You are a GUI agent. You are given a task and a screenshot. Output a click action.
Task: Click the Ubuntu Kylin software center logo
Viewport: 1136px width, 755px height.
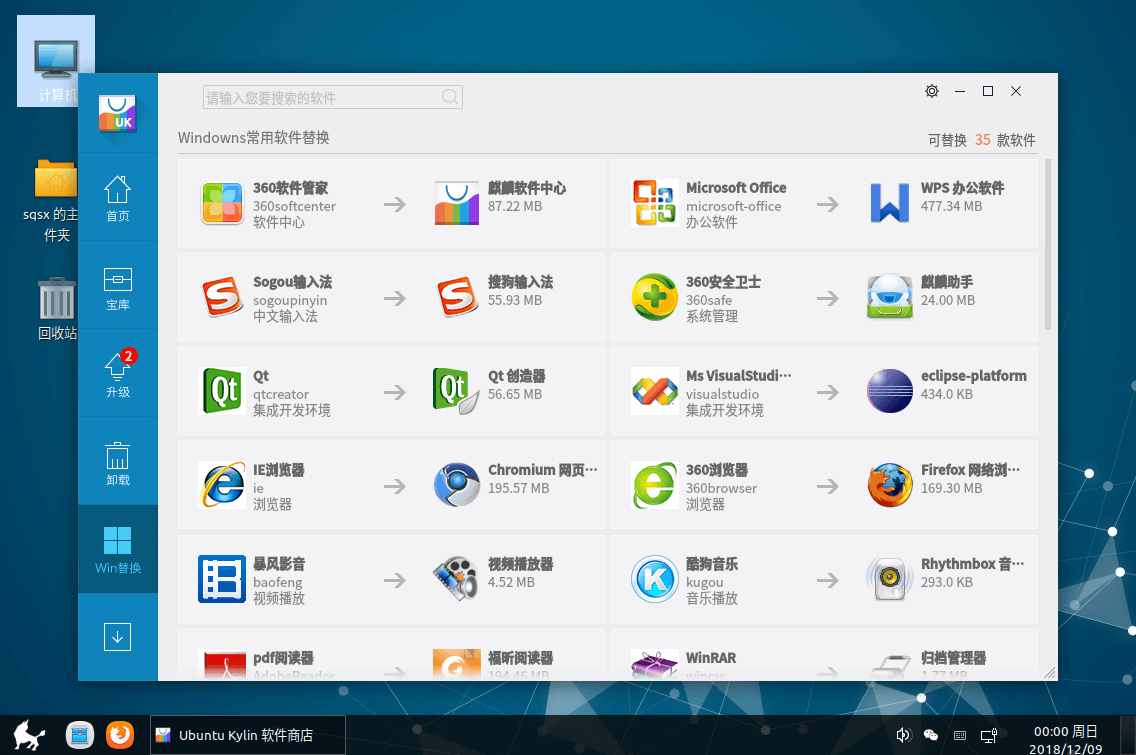tap(117, 114)
